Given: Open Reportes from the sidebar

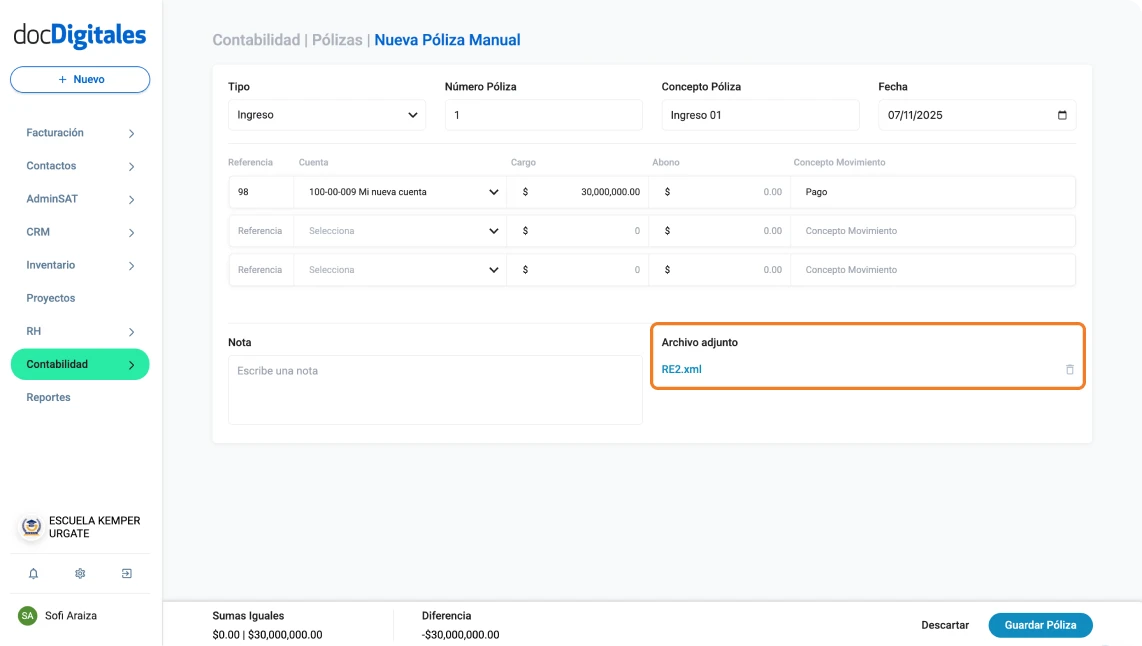Looking at the screenshot, I should tap(49, 397).
